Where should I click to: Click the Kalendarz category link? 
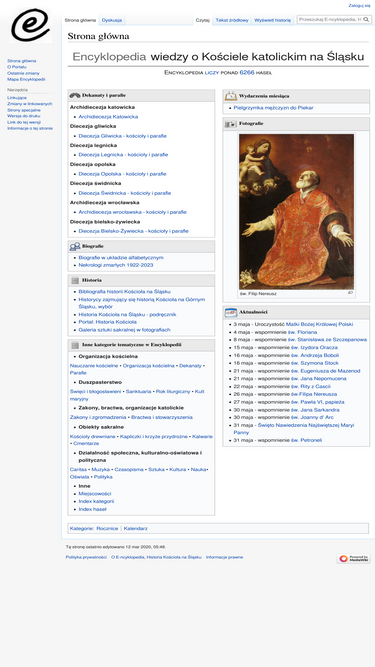[136, 528]
